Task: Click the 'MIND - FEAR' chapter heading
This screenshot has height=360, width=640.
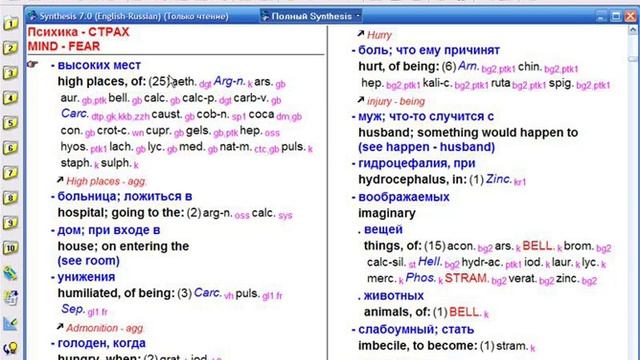Action: [64, 46]
